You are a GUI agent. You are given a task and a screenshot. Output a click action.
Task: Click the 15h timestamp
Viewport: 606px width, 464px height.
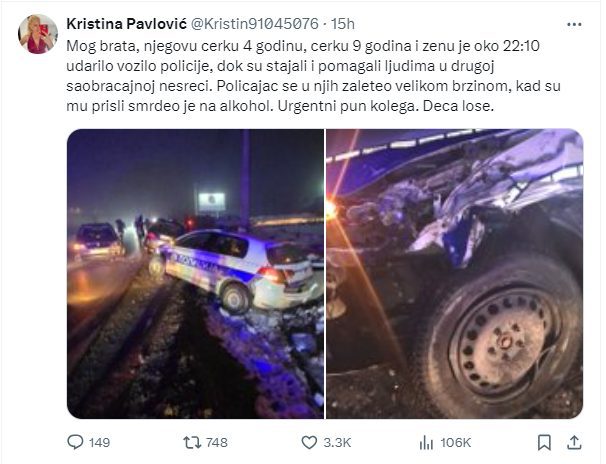pos(343,24)
